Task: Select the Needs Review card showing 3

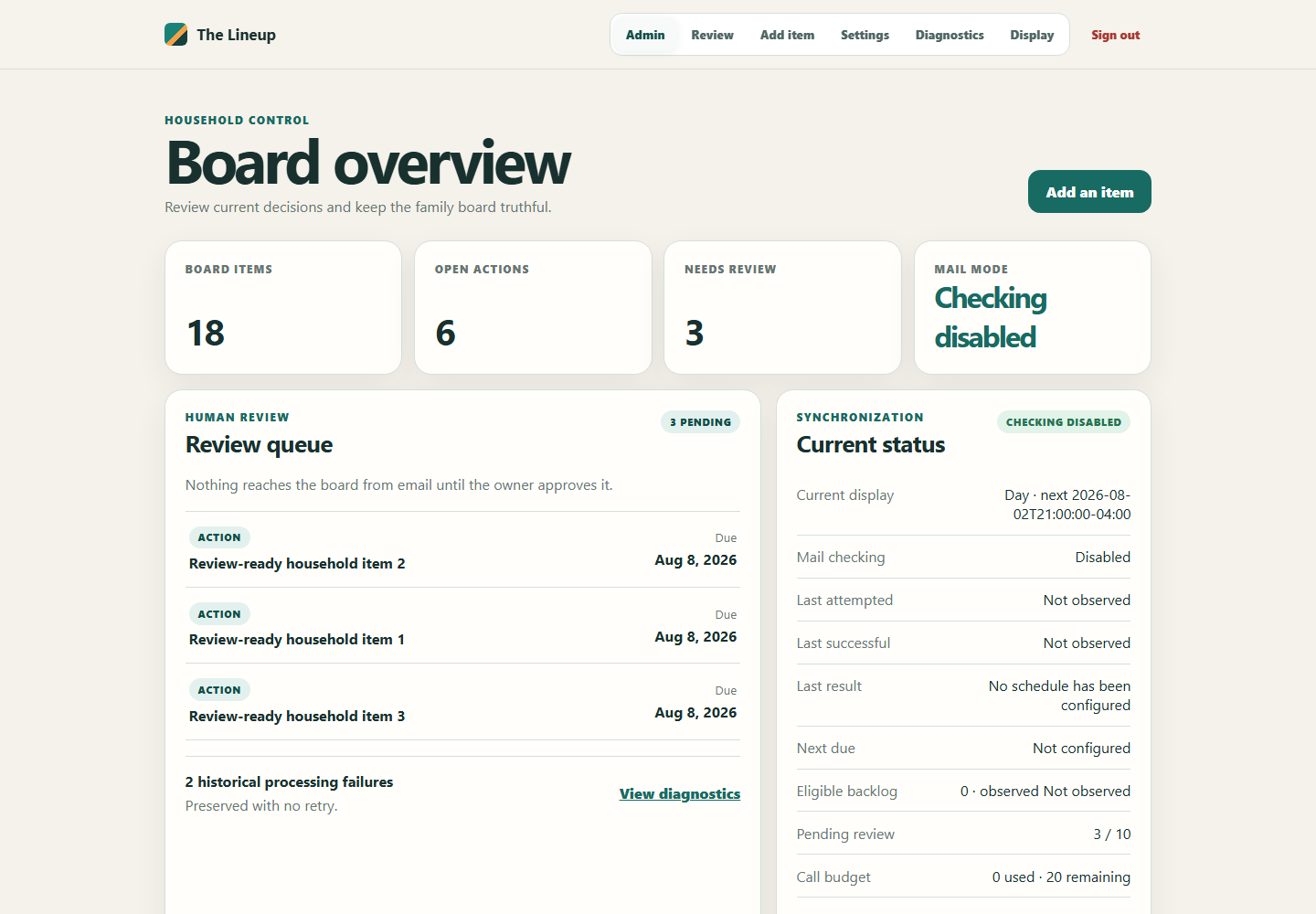Action: (782, 307)
